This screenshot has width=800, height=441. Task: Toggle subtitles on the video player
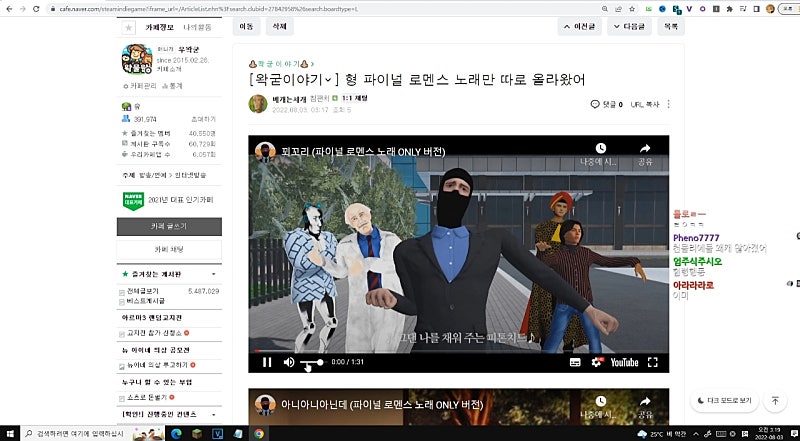(x=575, y=362)
